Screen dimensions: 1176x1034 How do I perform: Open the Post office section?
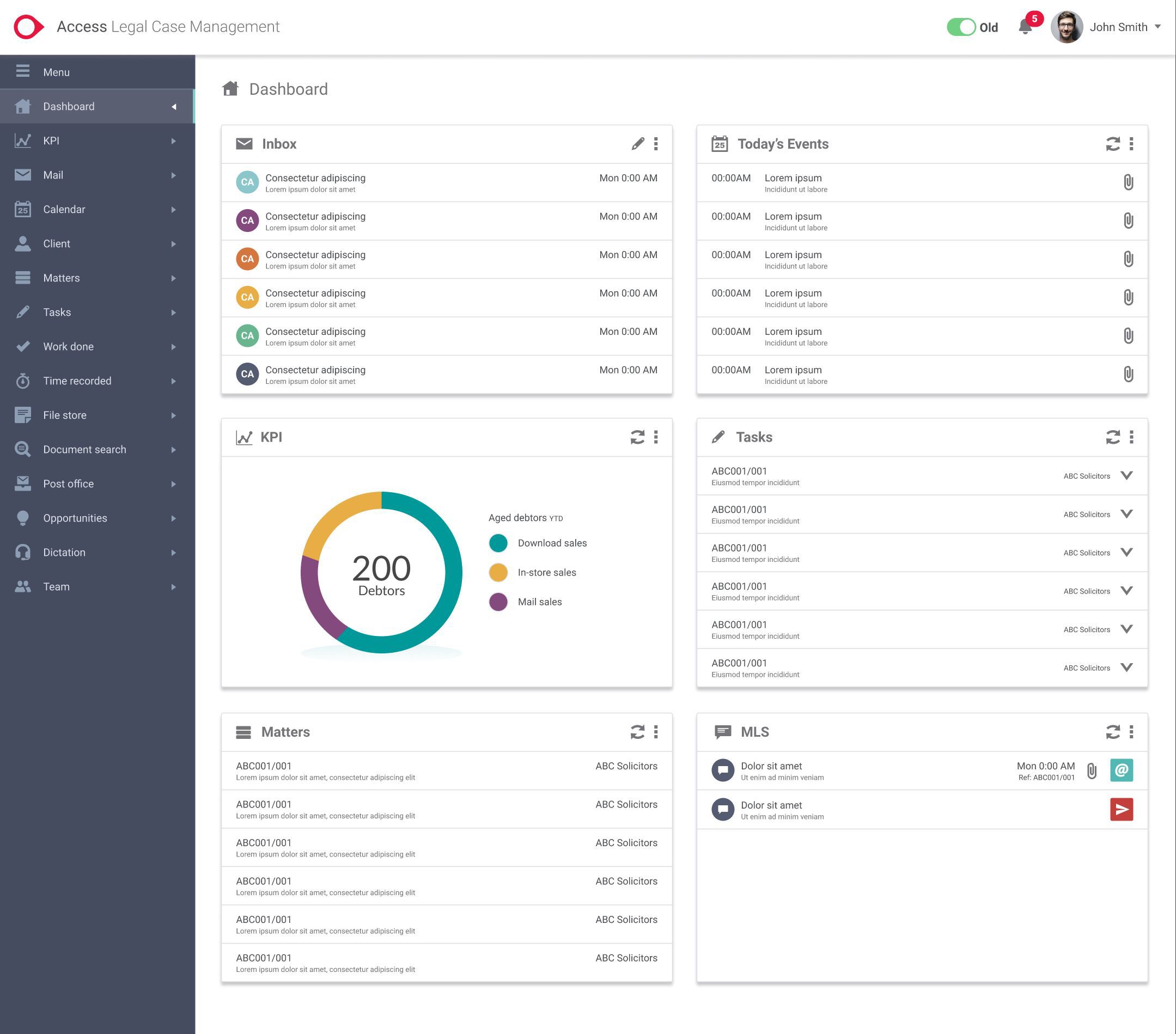68,484
